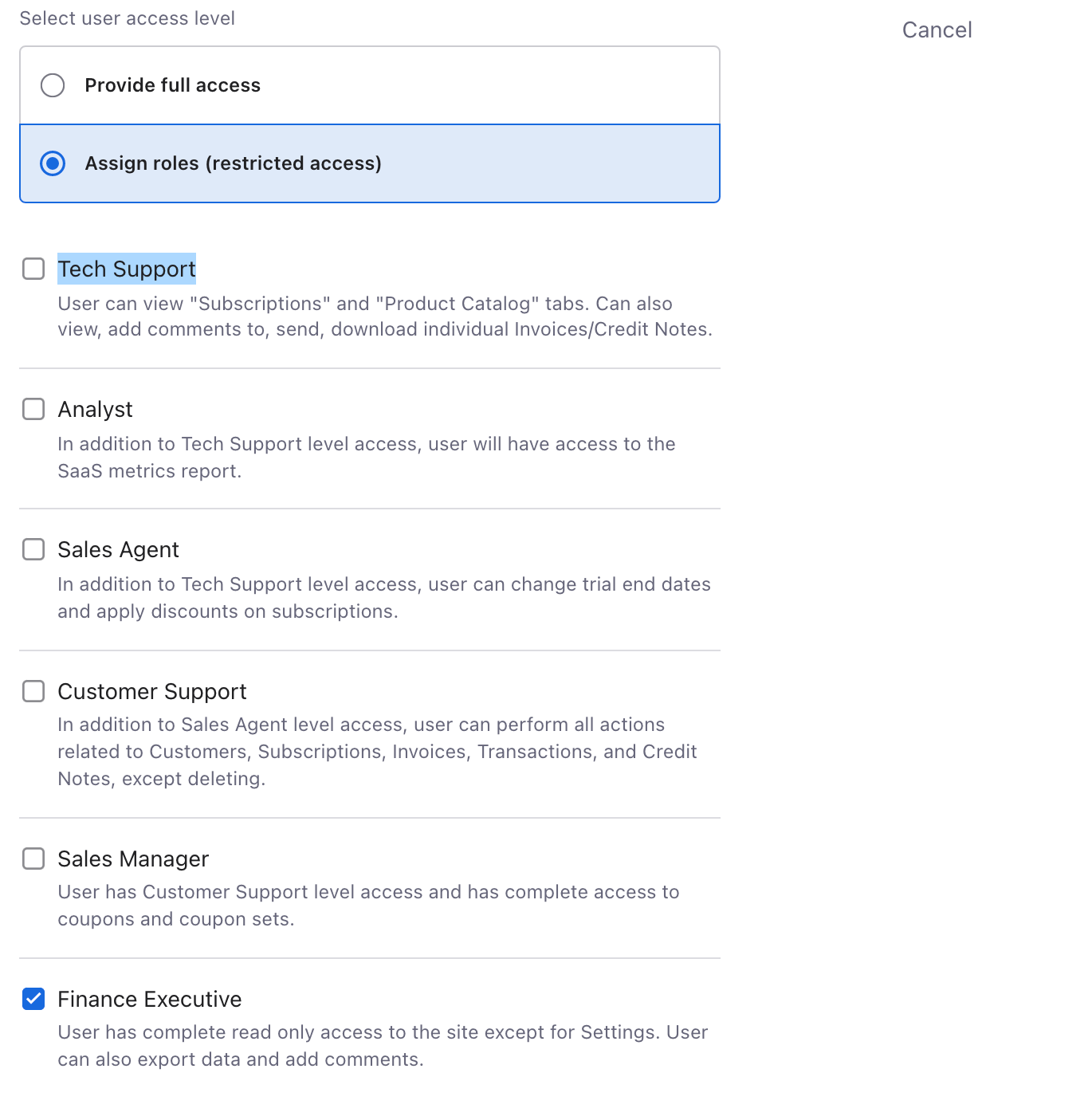Choose the "Assign roles (restricted access)" radio button
The width and height of the screenshot is (1092, 1116).
tap(53, 163)
